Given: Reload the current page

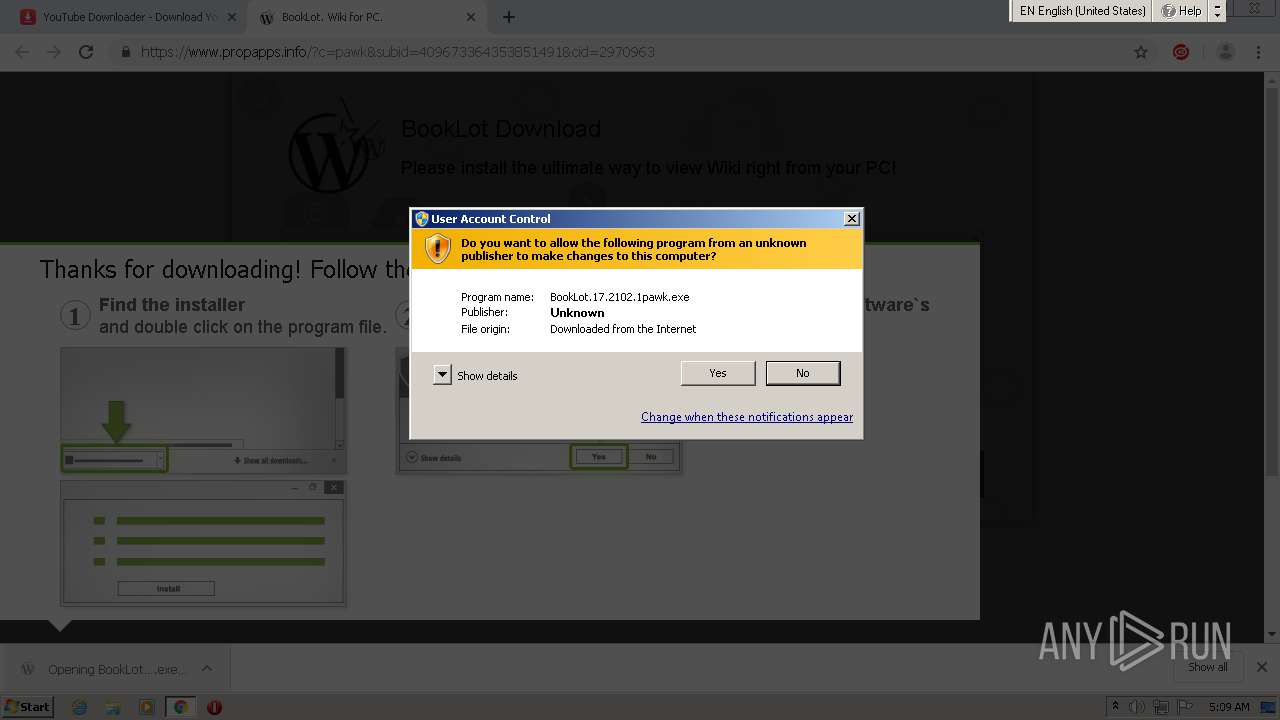Looking at the screenshot, I should tap(86, 52).
